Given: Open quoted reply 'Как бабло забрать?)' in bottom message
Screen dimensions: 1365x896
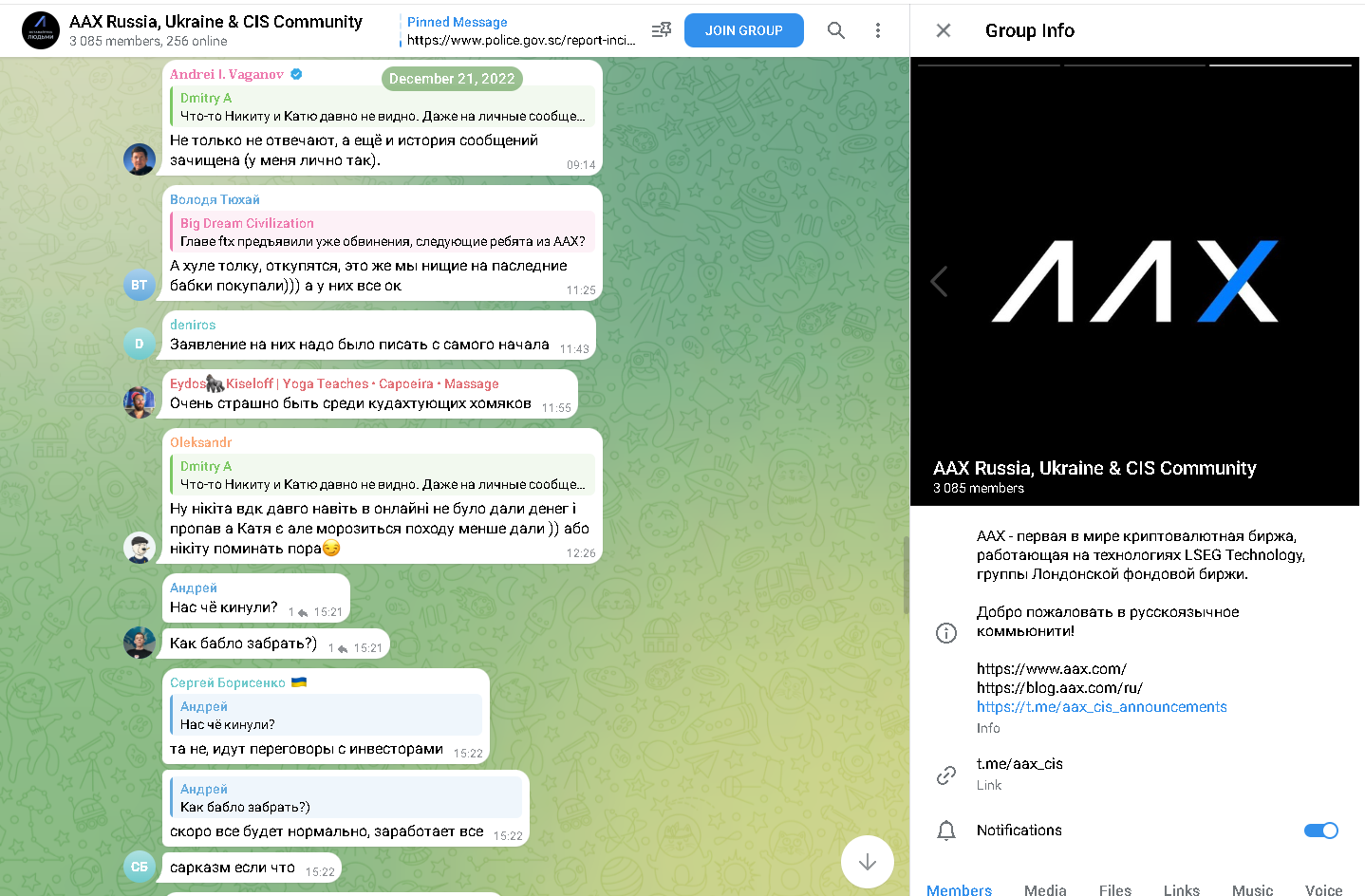Looking at the screenshot, I should (x=346, y=797).
